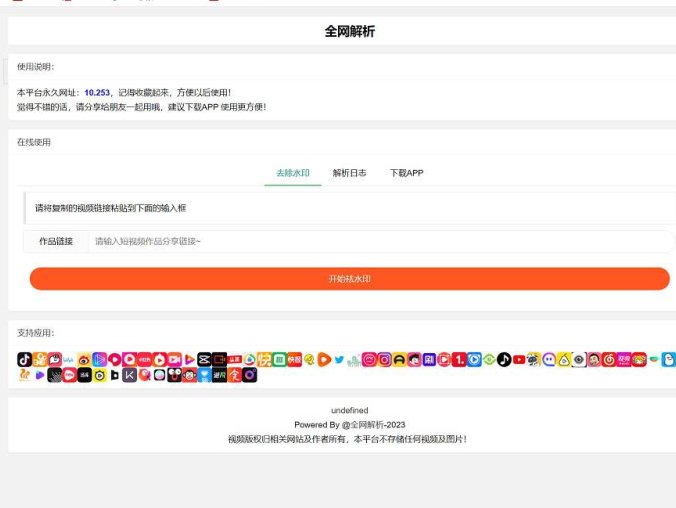Click the black lowercase b icon
The width and height of the screenshot is (676, 508).
point(114,375)
